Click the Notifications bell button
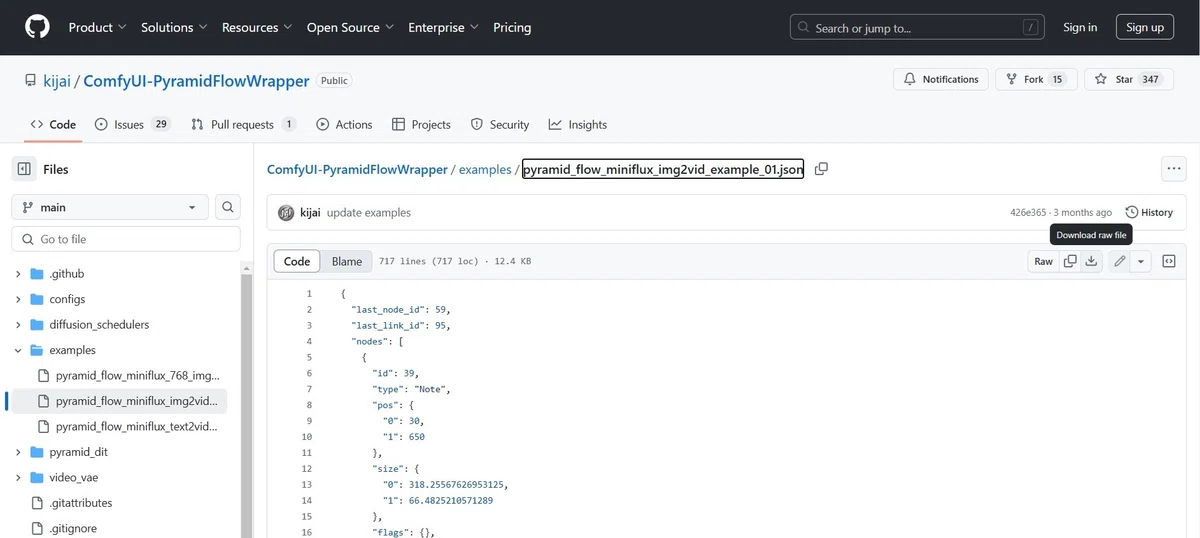The image size is (1200, 538). [x=941, y=79]
